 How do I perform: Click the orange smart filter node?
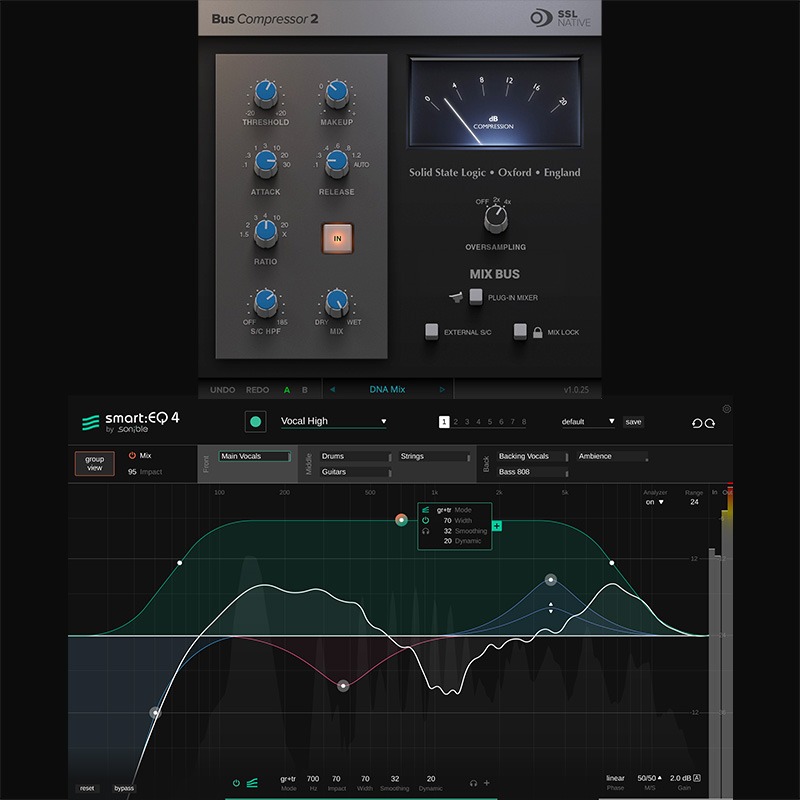tap(402, 520)
